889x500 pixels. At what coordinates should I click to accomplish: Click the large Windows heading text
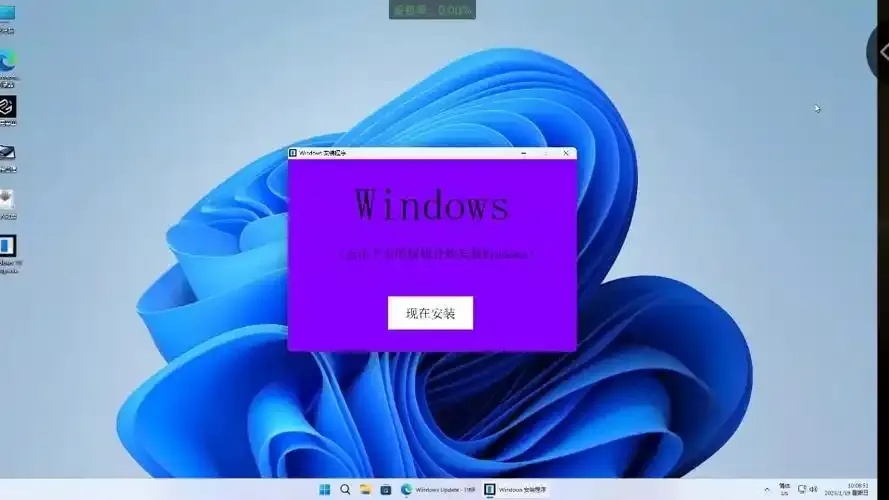[x=432, y=205]
